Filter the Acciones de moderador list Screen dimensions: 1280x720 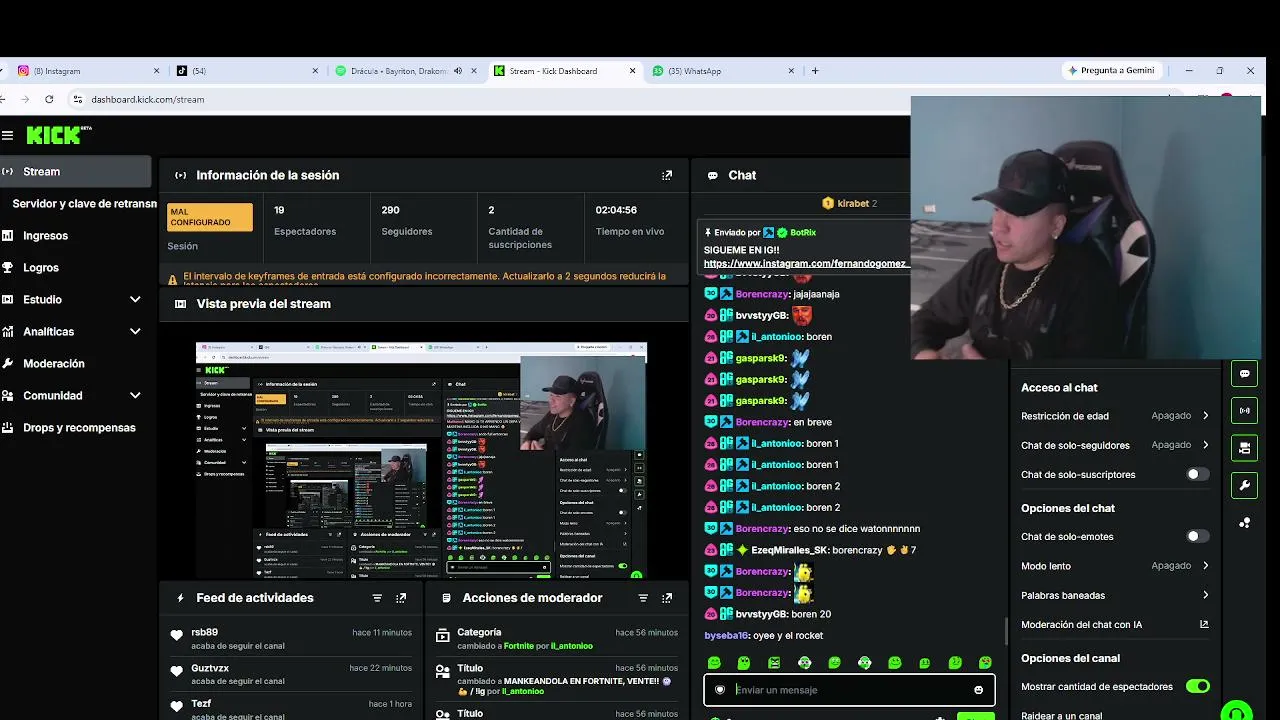click(643, 598)
